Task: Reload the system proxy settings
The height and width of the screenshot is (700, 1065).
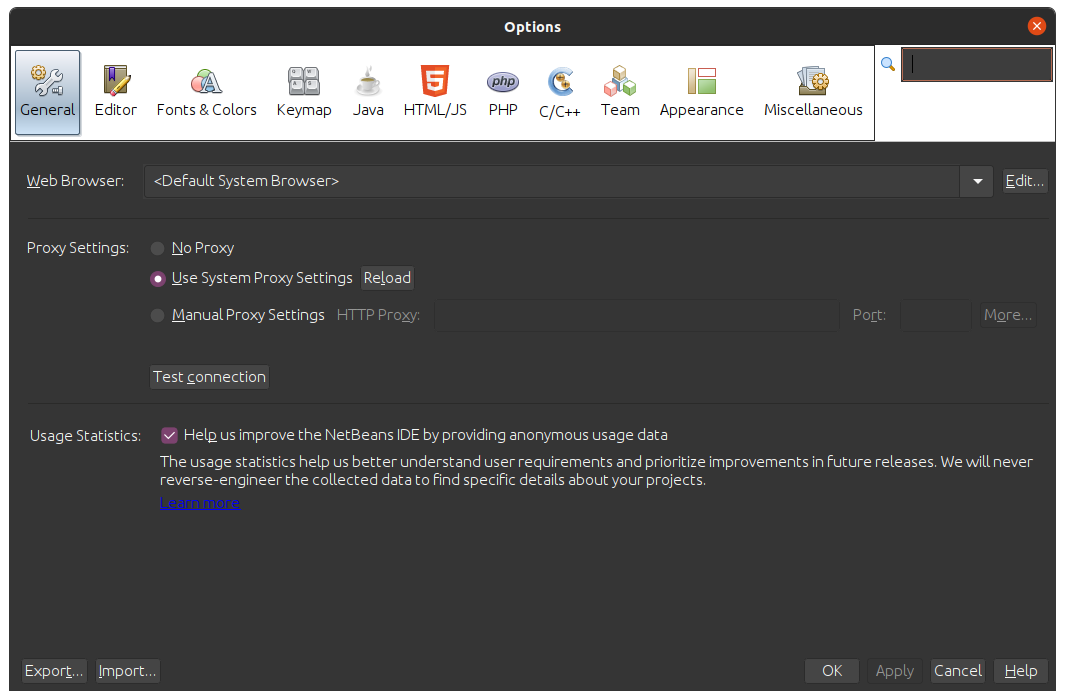Action: click(387, 278)
